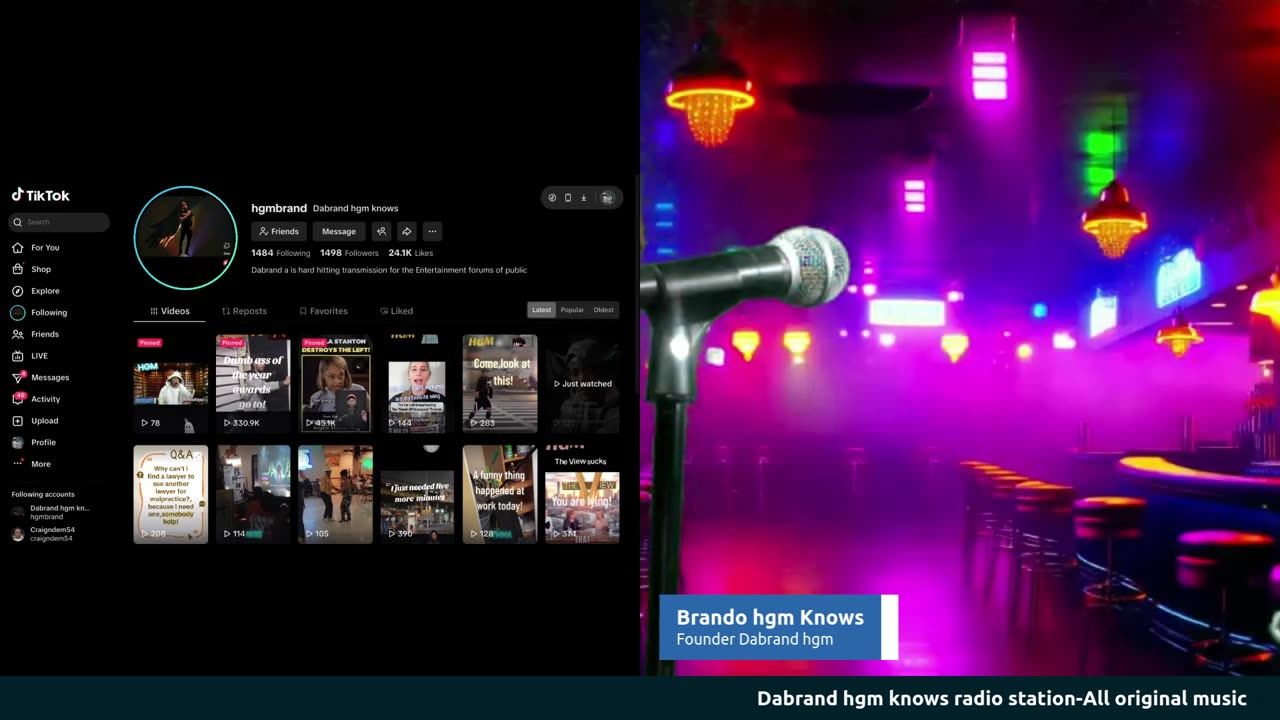
Task: Click the Friends button on profile
Action: (x=279, y=231)
